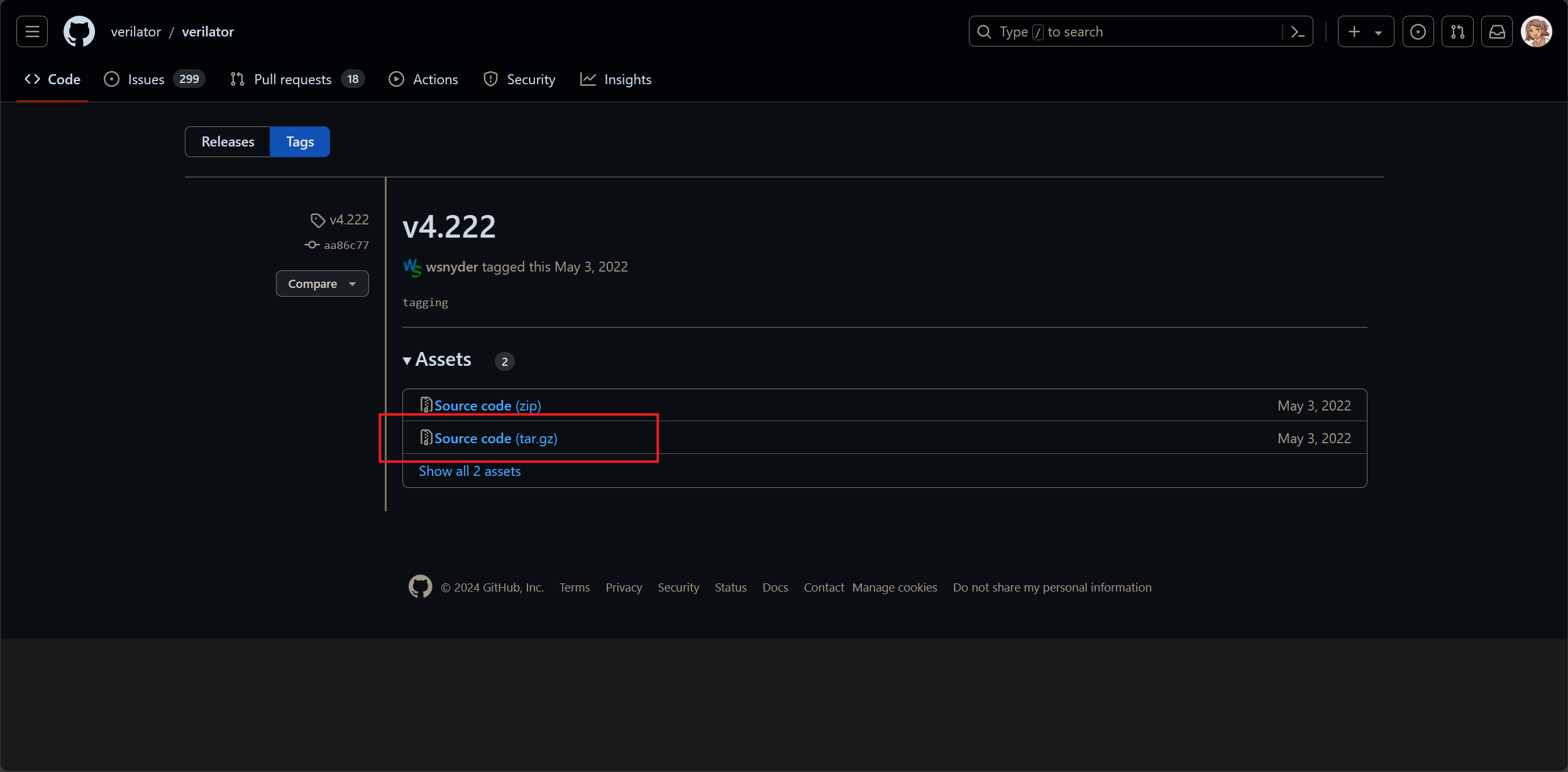This screenshot has width=1568, height=772.
Task: Open the hamburger navigation menu
Action: point(32,31)
